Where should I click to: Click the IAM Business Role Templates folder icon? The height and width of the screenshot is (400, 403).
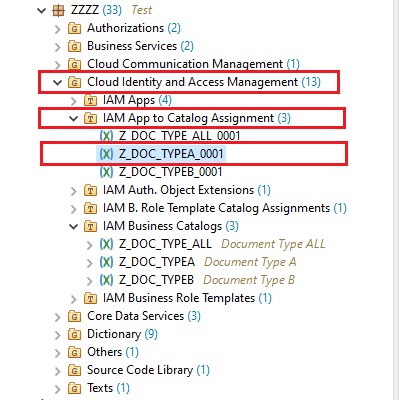[90, 298]
